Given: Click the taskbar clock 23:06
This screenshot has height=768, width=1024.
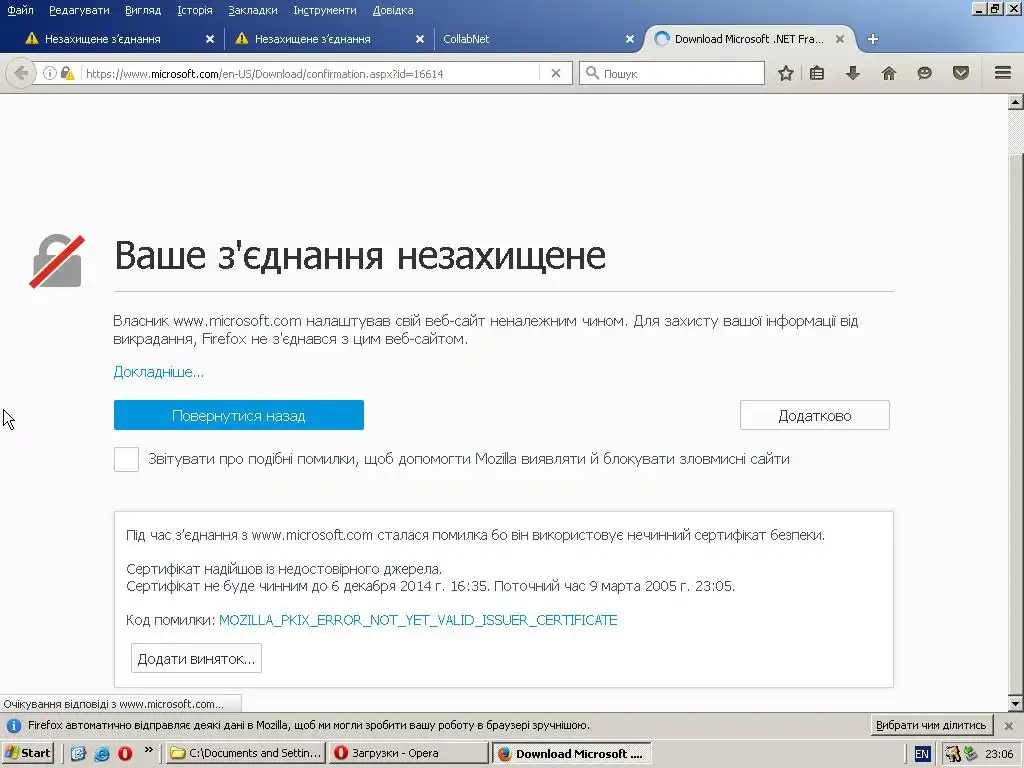Looking at the screenshot, I should tap(999, 754).
